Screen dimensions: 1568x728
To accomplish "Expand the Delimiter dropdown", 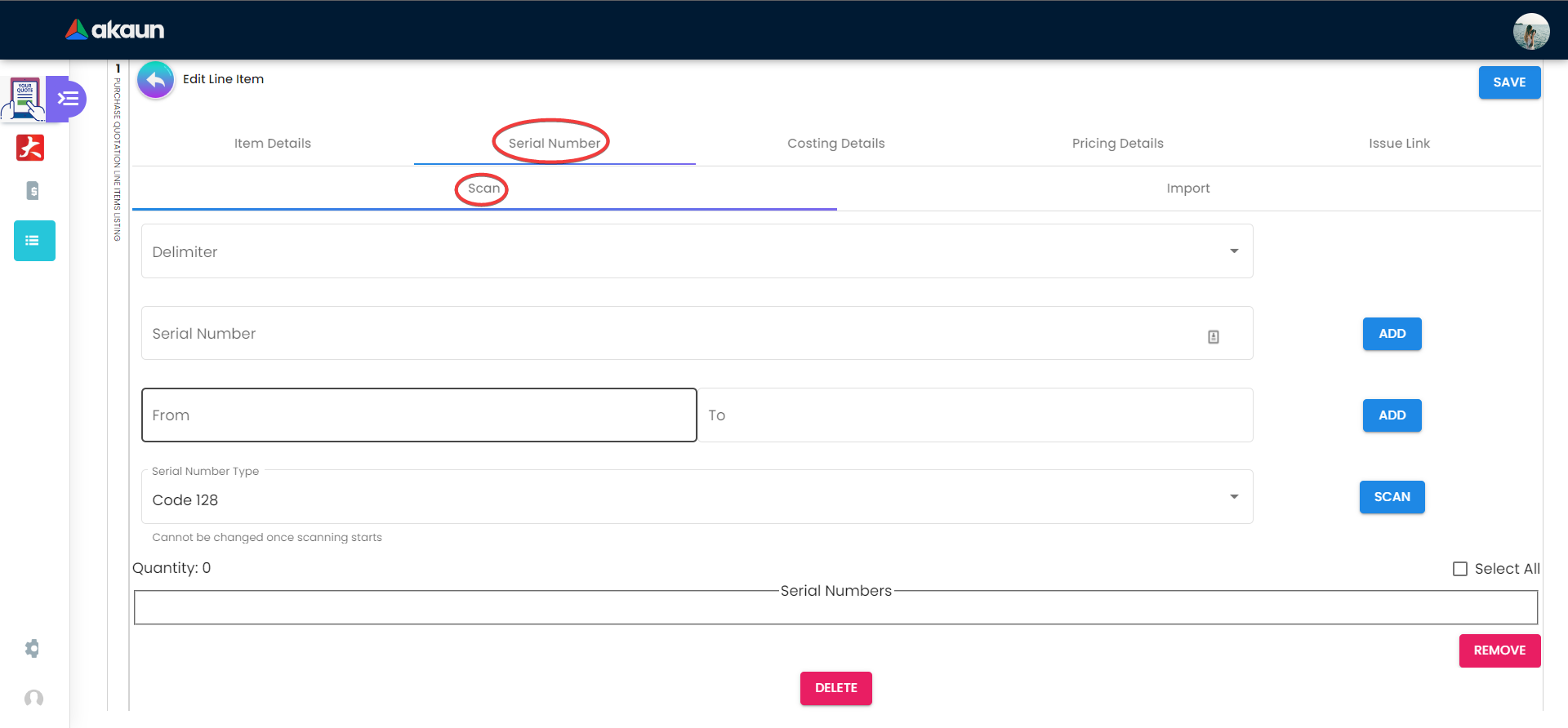I will point(697,251).
